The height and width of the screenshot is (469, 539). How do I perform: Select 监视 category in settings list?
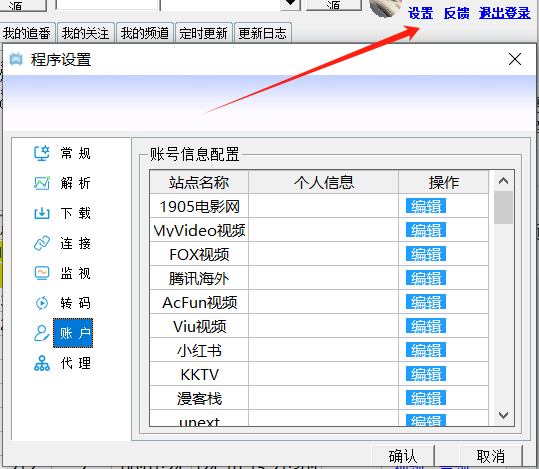76,273
